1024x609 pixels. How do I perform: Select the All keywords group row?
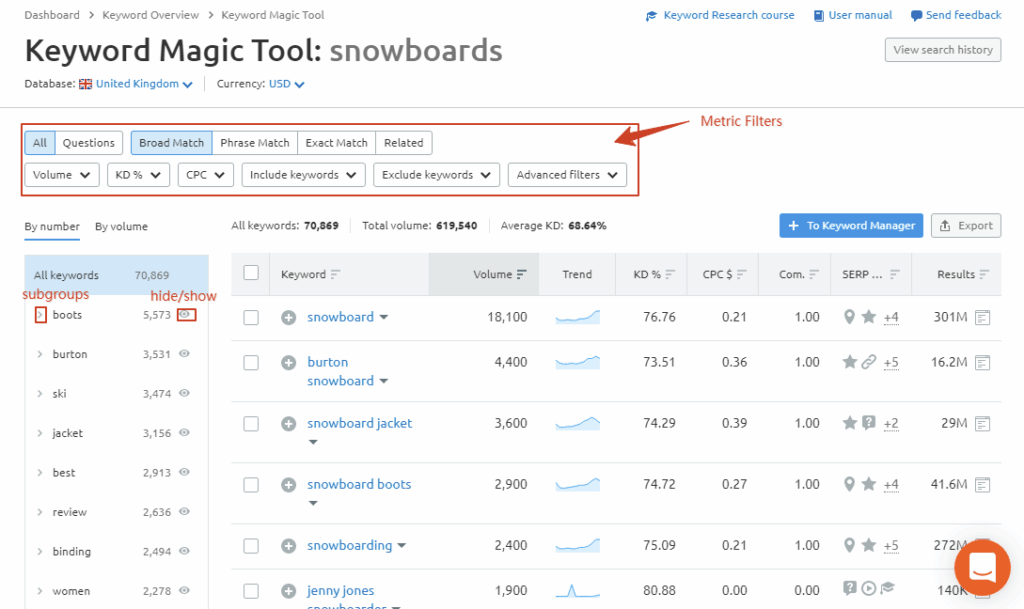coord(116,275)
